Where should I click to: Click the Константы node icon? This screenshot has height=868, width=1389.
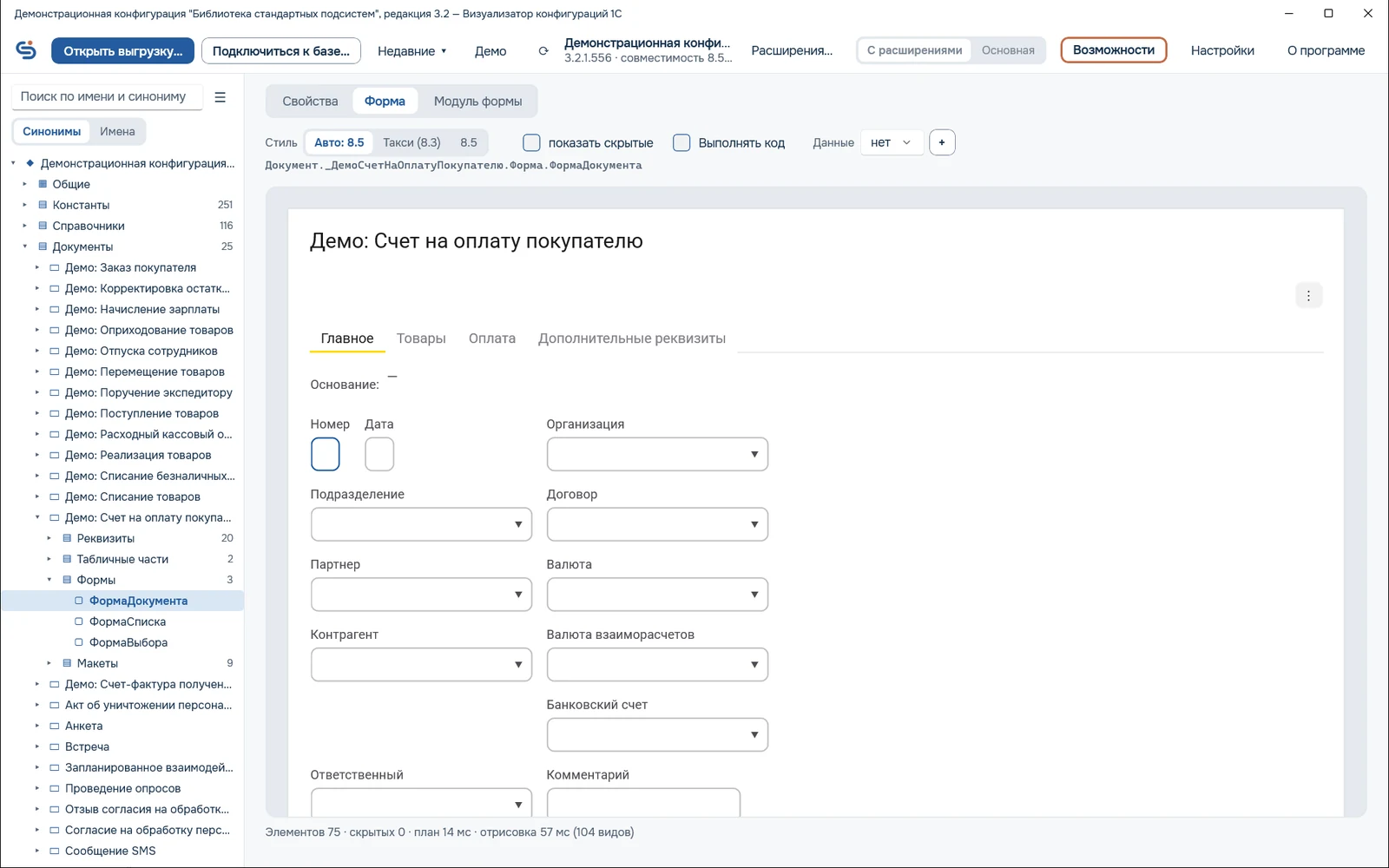tap(43, 205)
